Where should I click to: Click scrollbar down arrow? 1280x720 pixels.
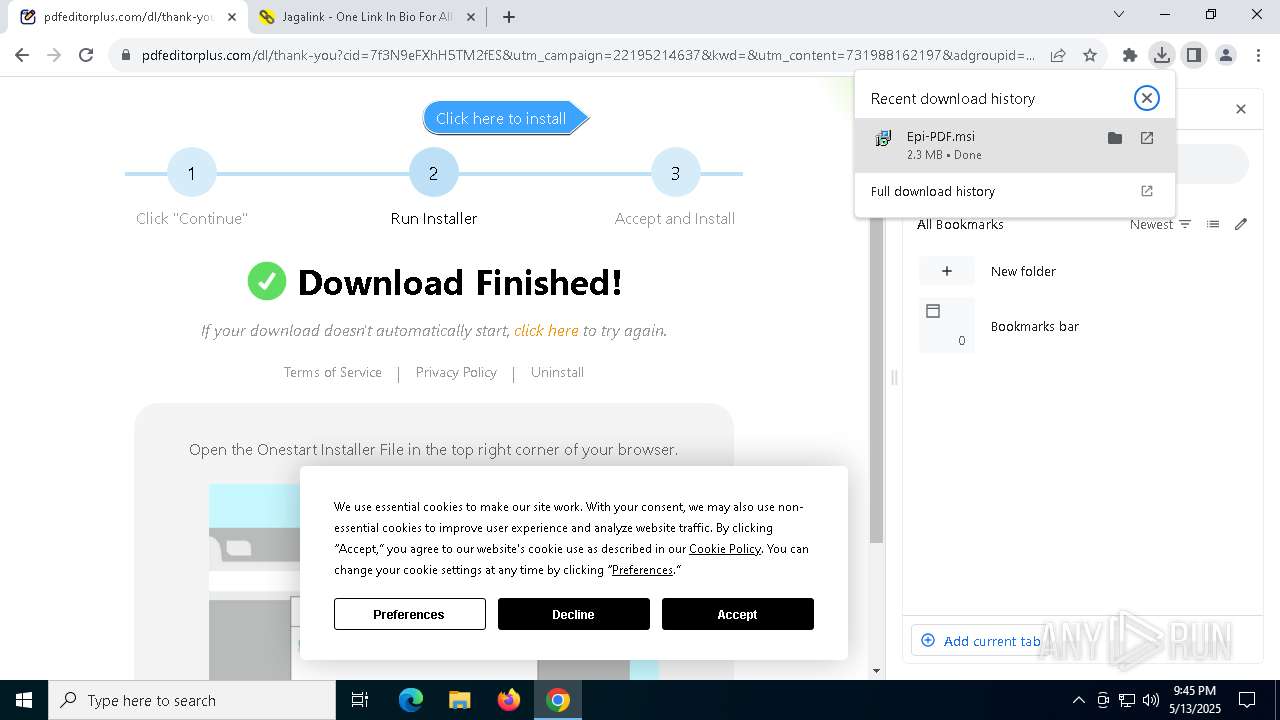(x=877, y=671)
